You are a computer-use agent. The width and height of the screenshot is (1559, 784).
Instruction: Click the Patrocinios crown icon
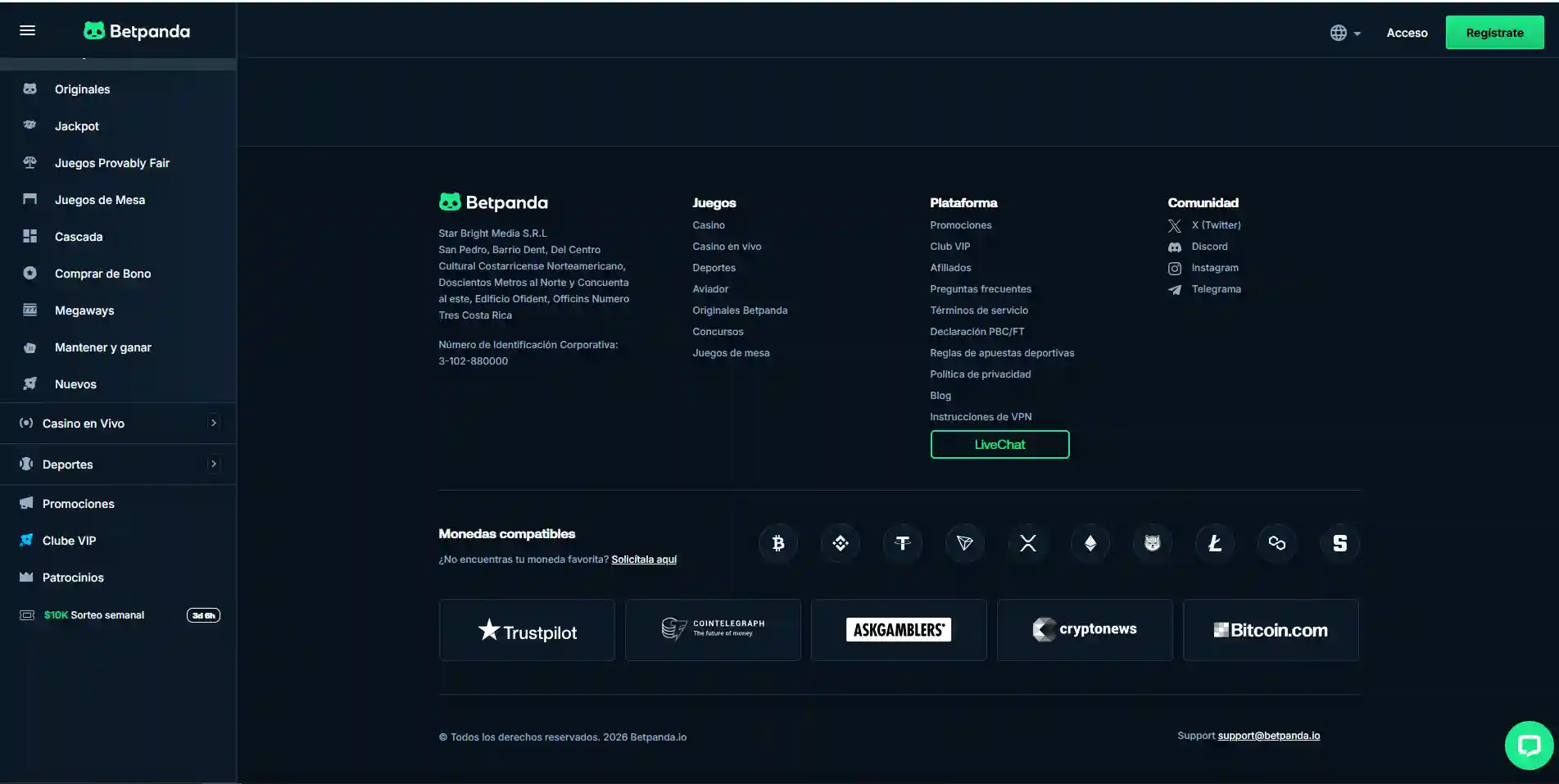click(26, 577)
